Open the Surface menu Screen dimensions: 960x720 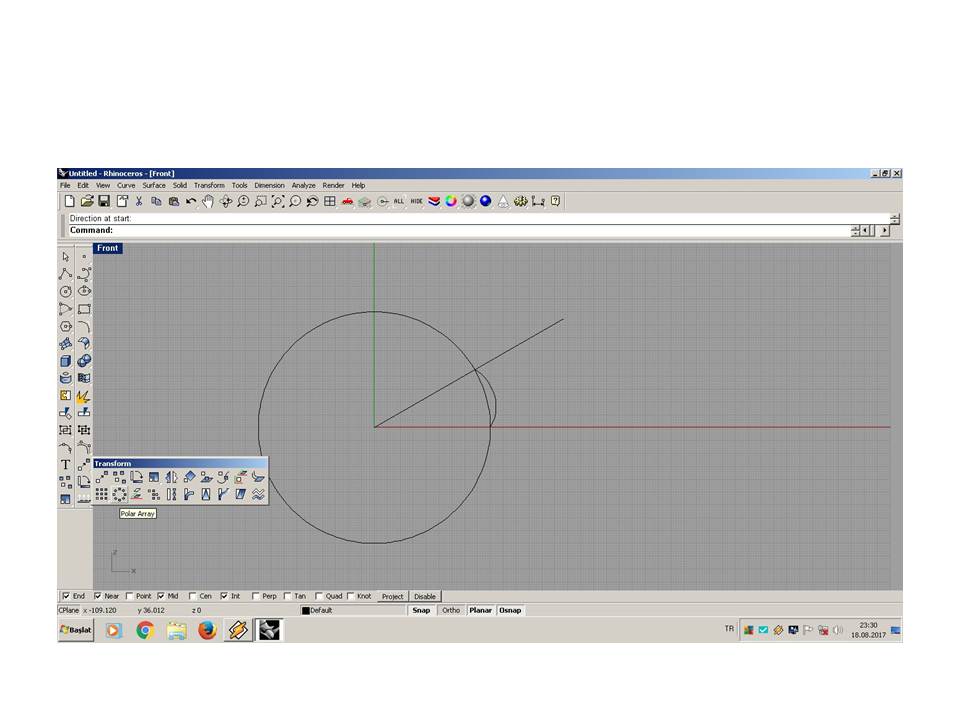(154, 186)
